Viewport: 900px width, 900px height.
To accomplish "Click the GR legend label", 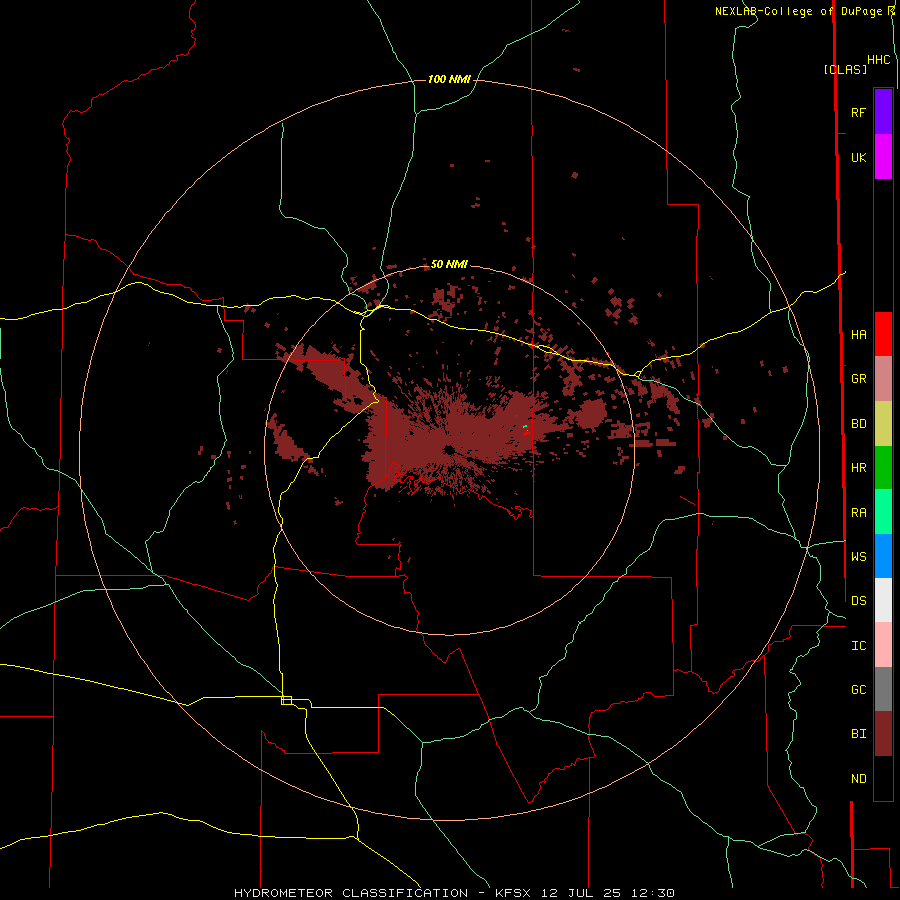I will tap(858, 379).
